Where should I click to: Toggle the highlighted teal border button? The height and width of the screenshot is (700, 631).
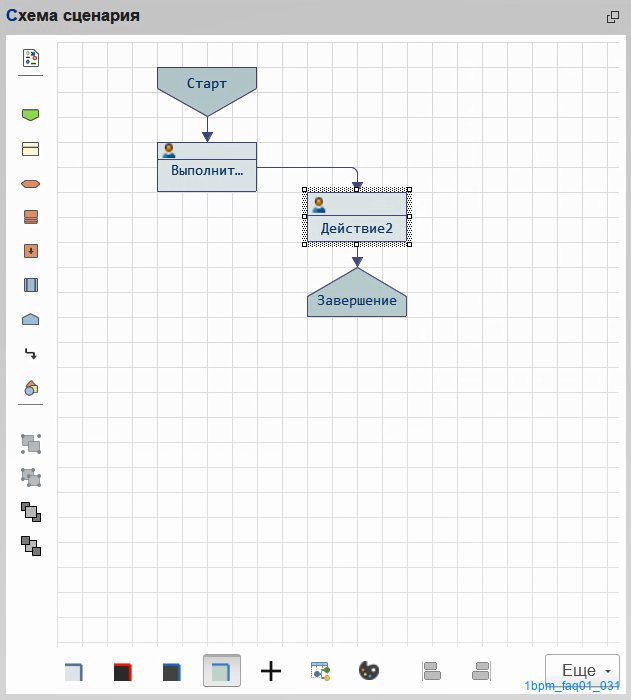point(221,671)
